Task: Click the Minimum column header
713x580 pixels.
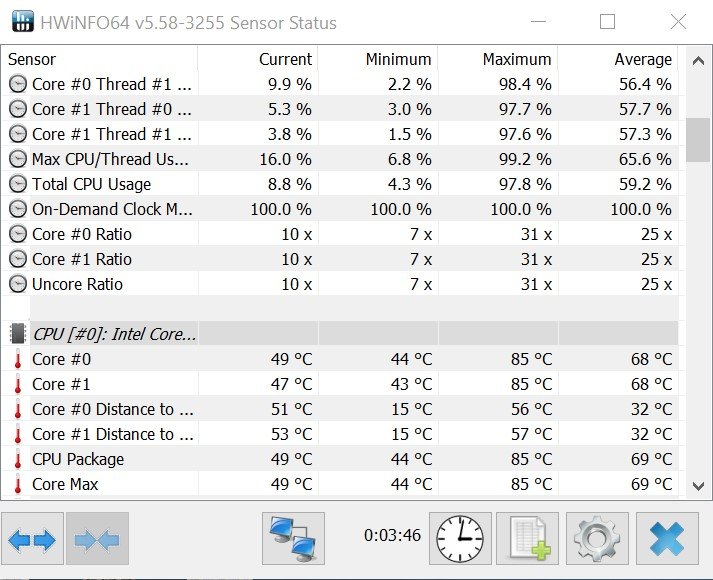Action: 378,59
